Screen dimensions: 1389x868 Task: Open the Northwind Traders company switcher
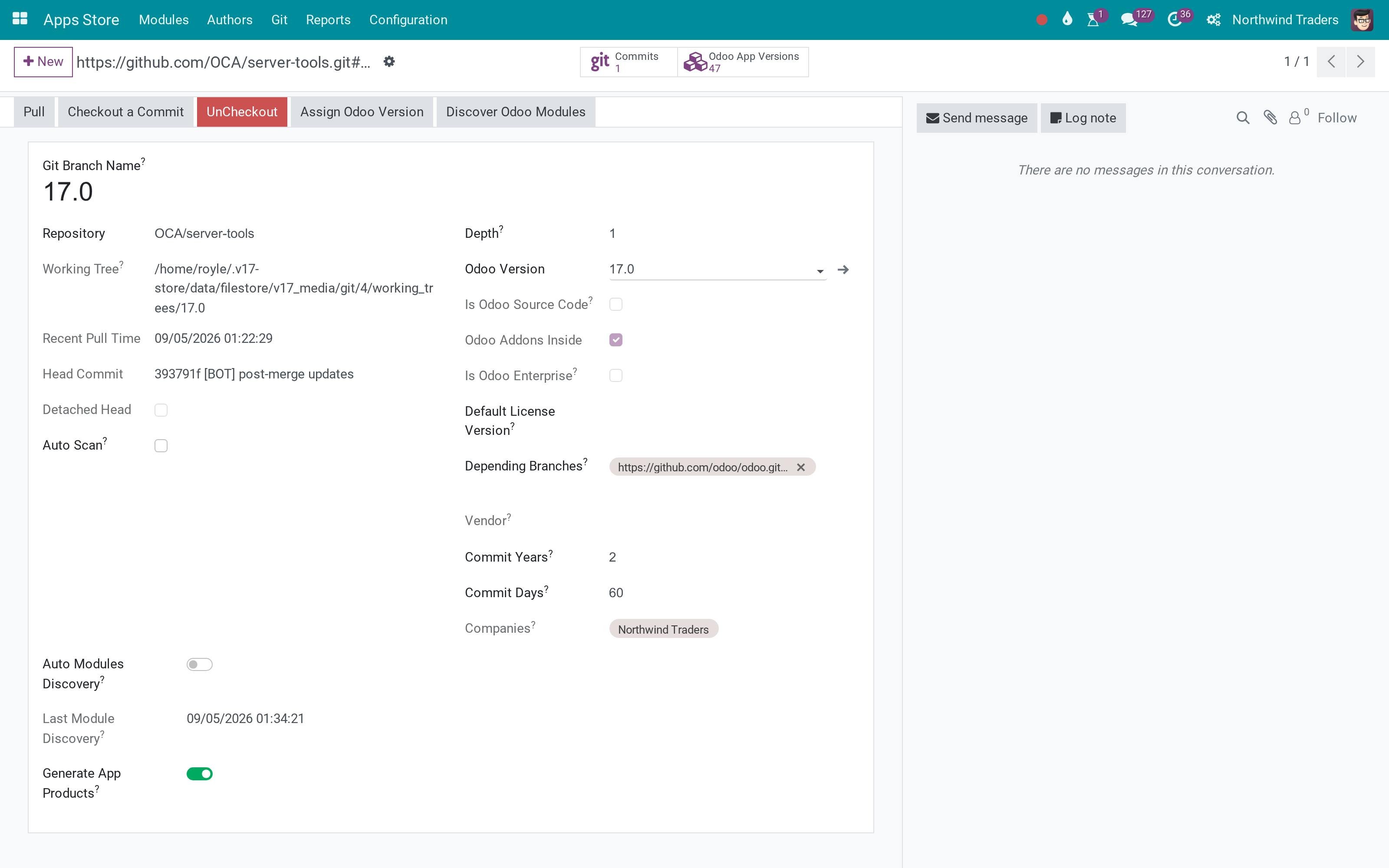pyautogui.click(x=1285, y=20)
